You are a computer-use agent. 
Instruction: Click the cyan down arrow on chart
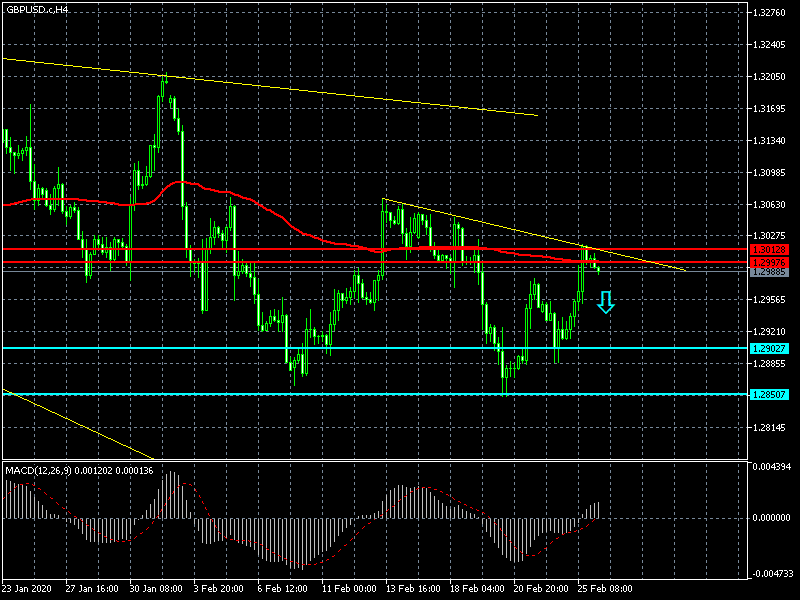(x=606, y=302)
